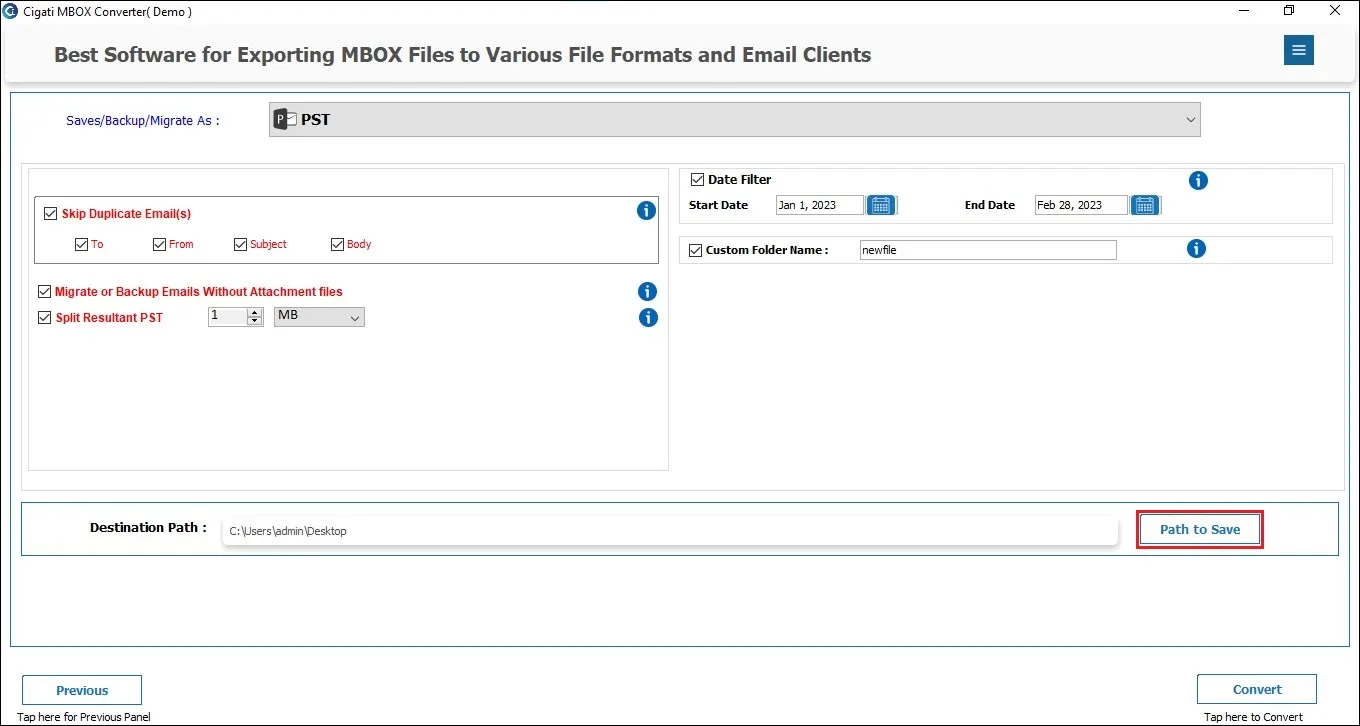Click info icon beside Split Resultant PST
Screen dimensions: 1360x726
coord(648,318)
